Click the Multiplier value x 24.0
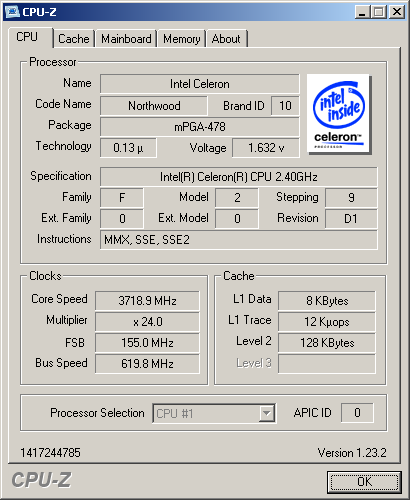Image resolution: width=410 pixels, height=500 pixels. tap(147, 322)
